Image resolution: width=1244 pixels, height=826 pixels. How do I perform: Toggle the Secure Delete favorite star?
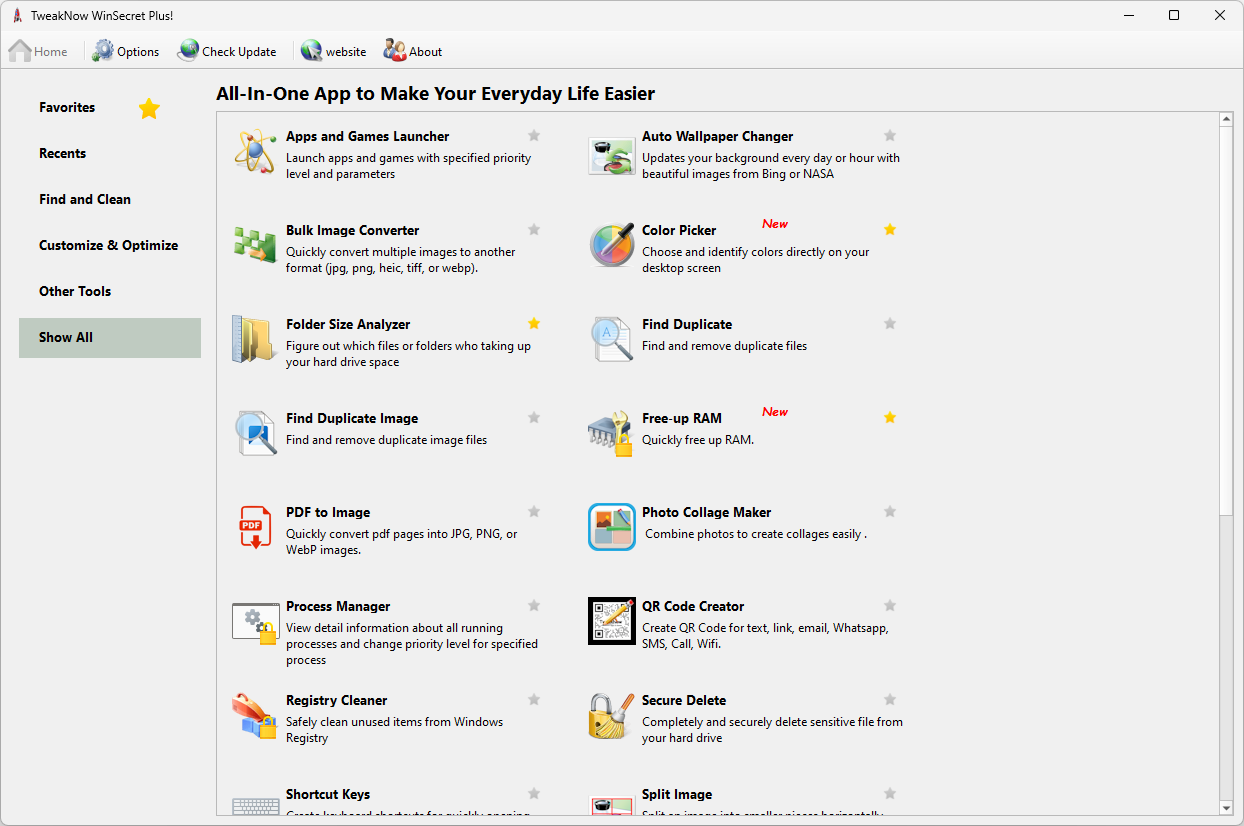tap(890, 700)
